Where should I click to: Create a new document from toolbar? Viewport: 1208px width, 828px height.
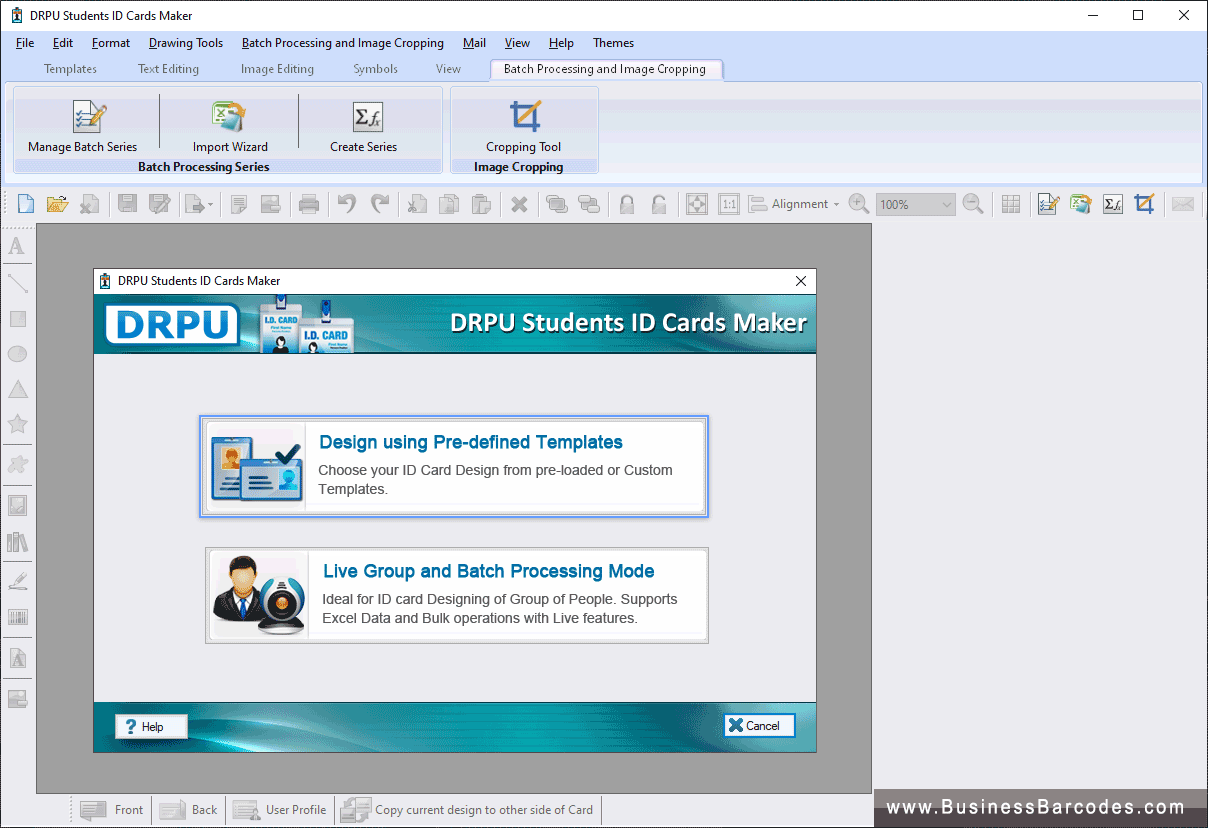[26, 204]
